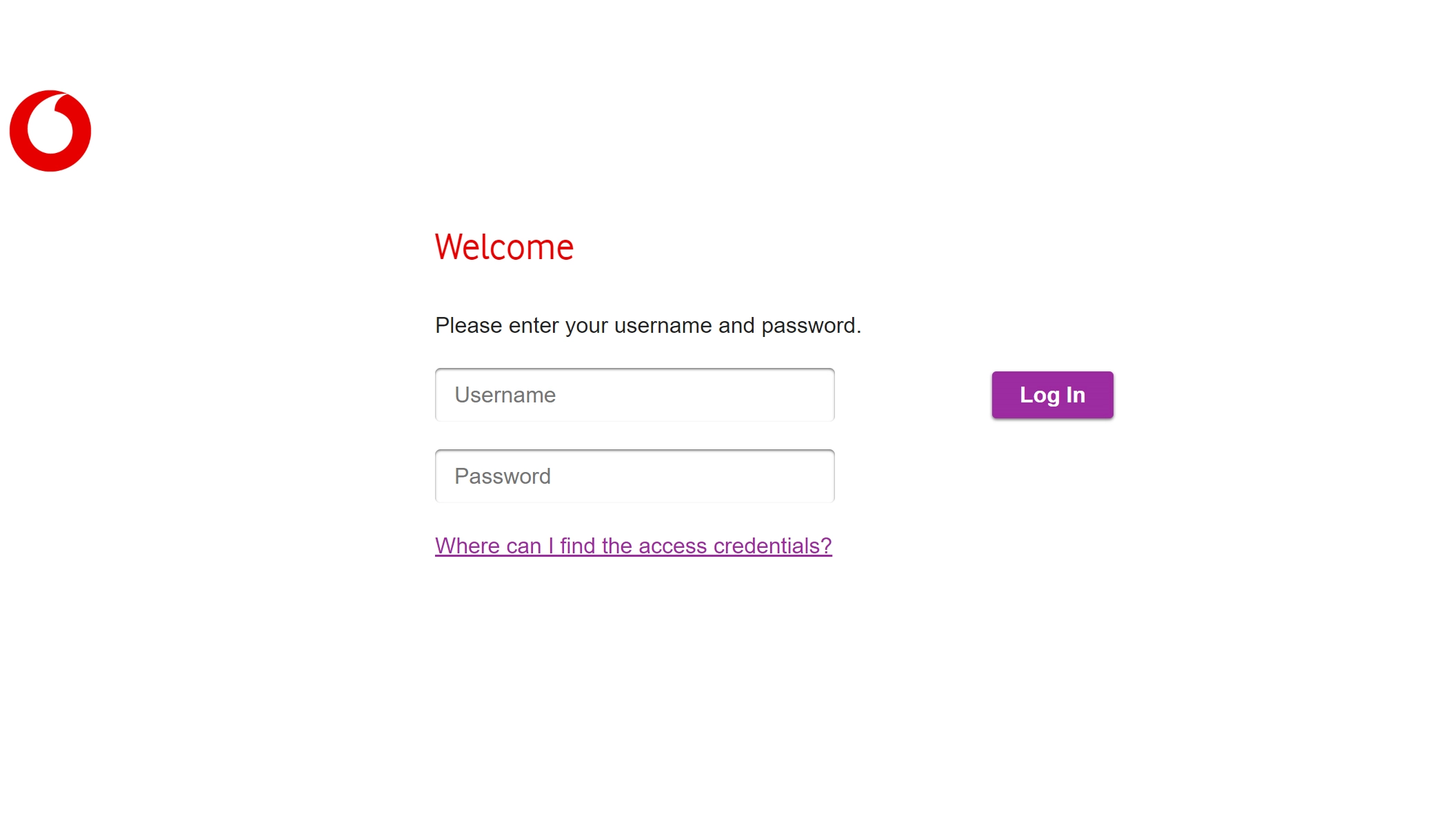Open the homepage via the Vodafone emblem
This screenshot has height=840, width=1441.
[49, 131]
